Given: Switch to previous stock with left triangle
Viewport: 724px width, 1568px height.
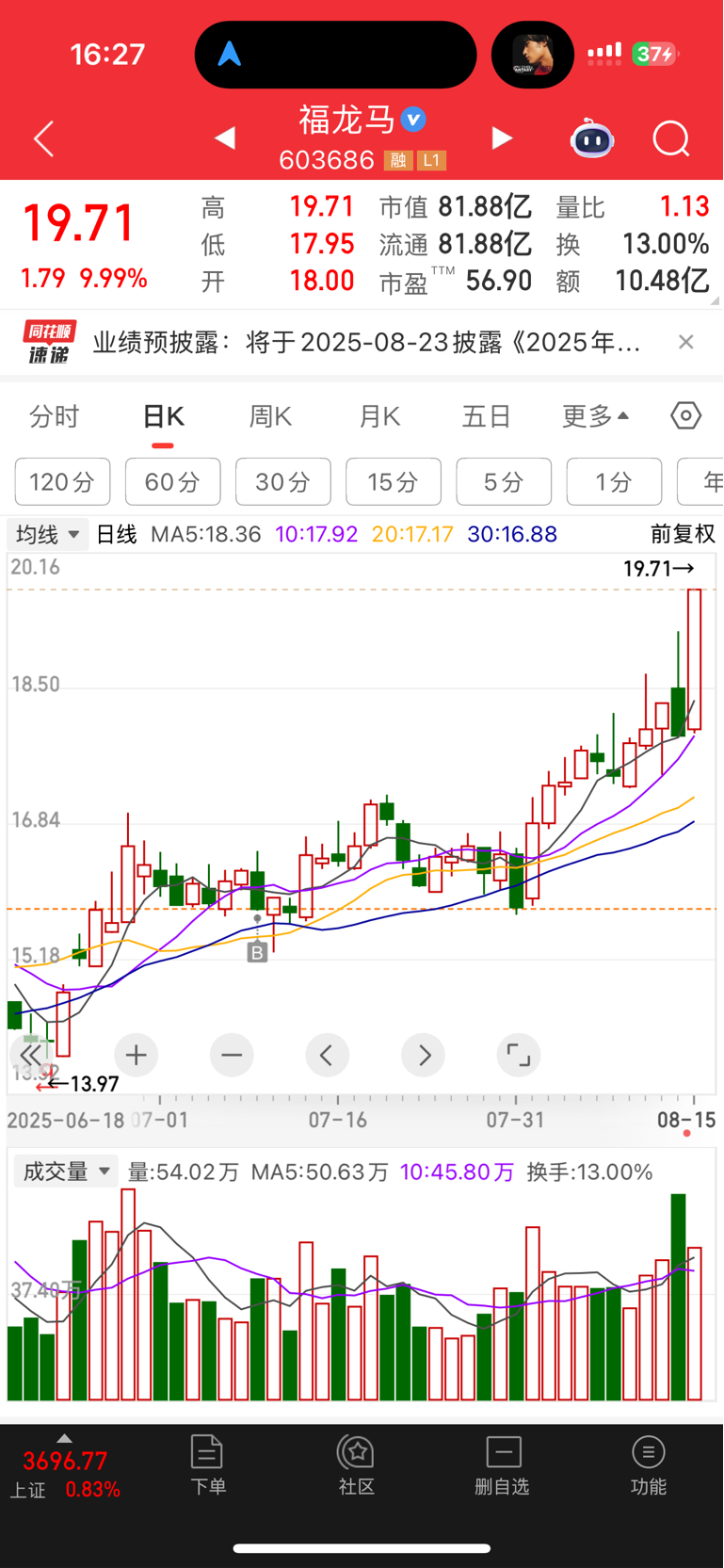Looking at the screenshot, I should coord(224,138).
